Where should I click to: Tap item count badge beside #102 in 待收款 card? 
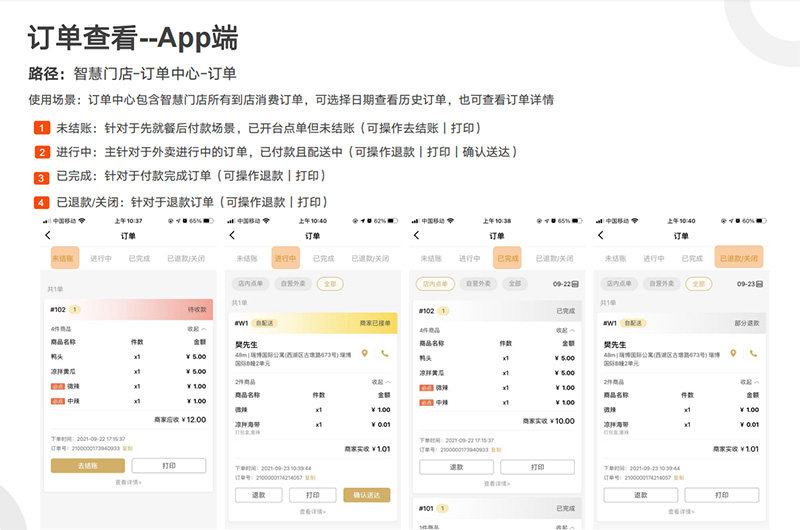pyautogui.click(x=74, y=310)
